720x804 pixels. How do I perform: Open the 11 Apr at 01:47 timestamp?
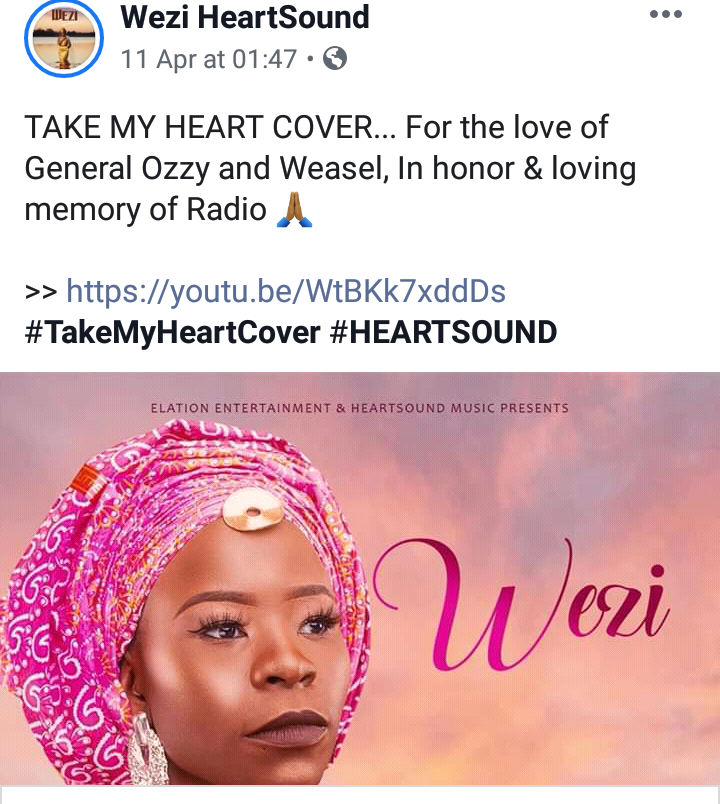click(209, 59)
